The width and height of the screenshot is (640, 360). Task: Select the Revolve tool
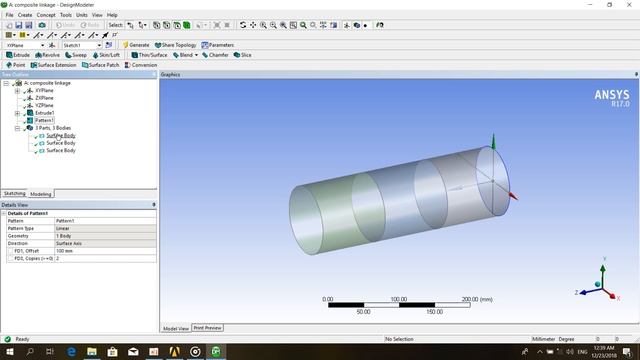point(47,55)
